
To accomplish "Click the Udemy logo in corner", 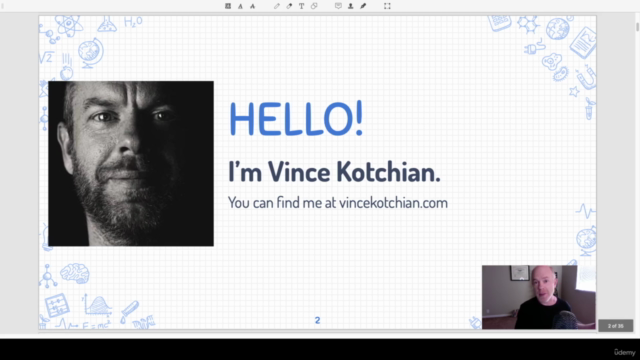I will pos(624,352).
